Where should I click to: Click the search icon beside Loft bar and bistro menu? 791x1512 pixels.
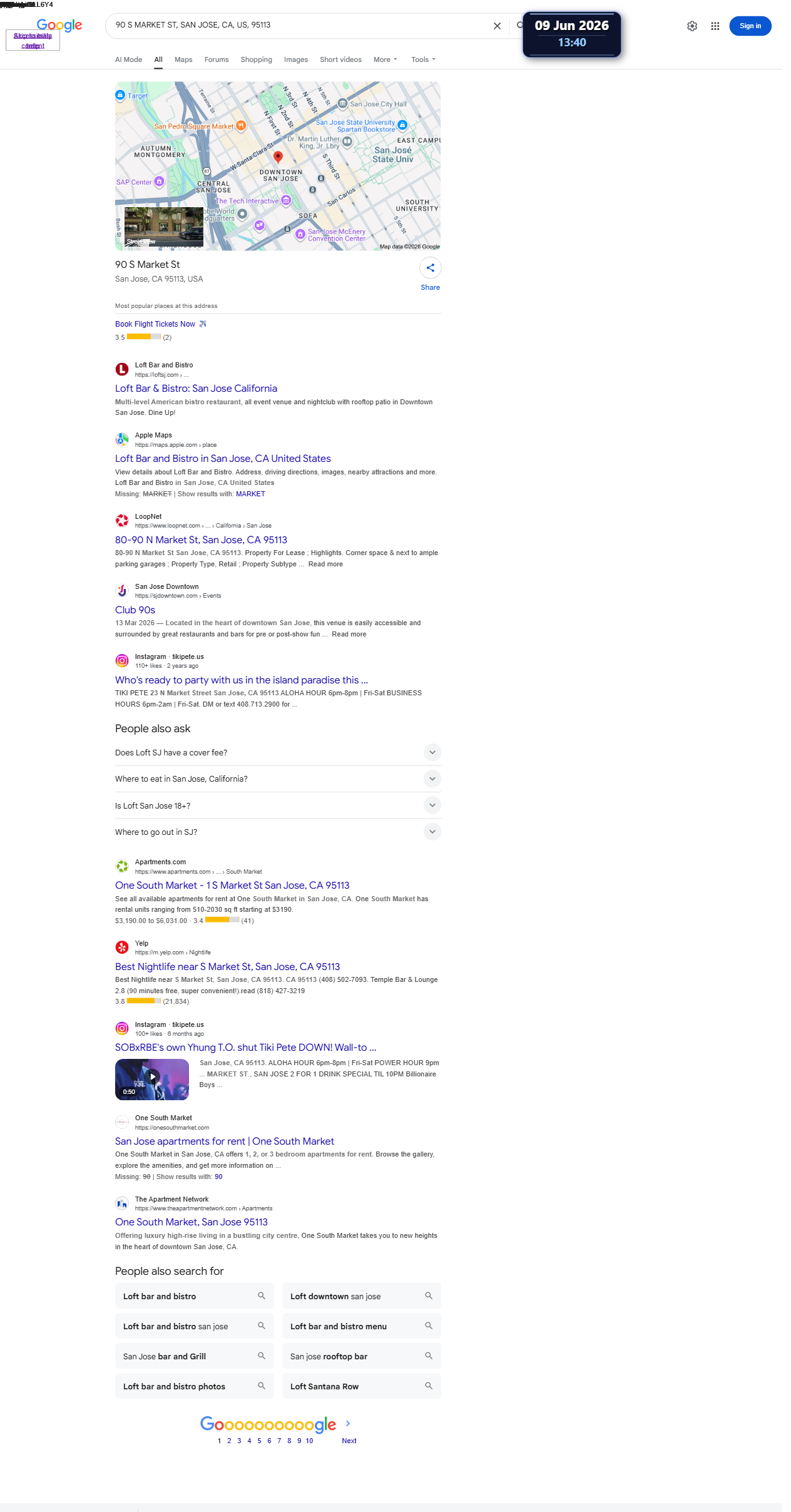[429, 1326]
